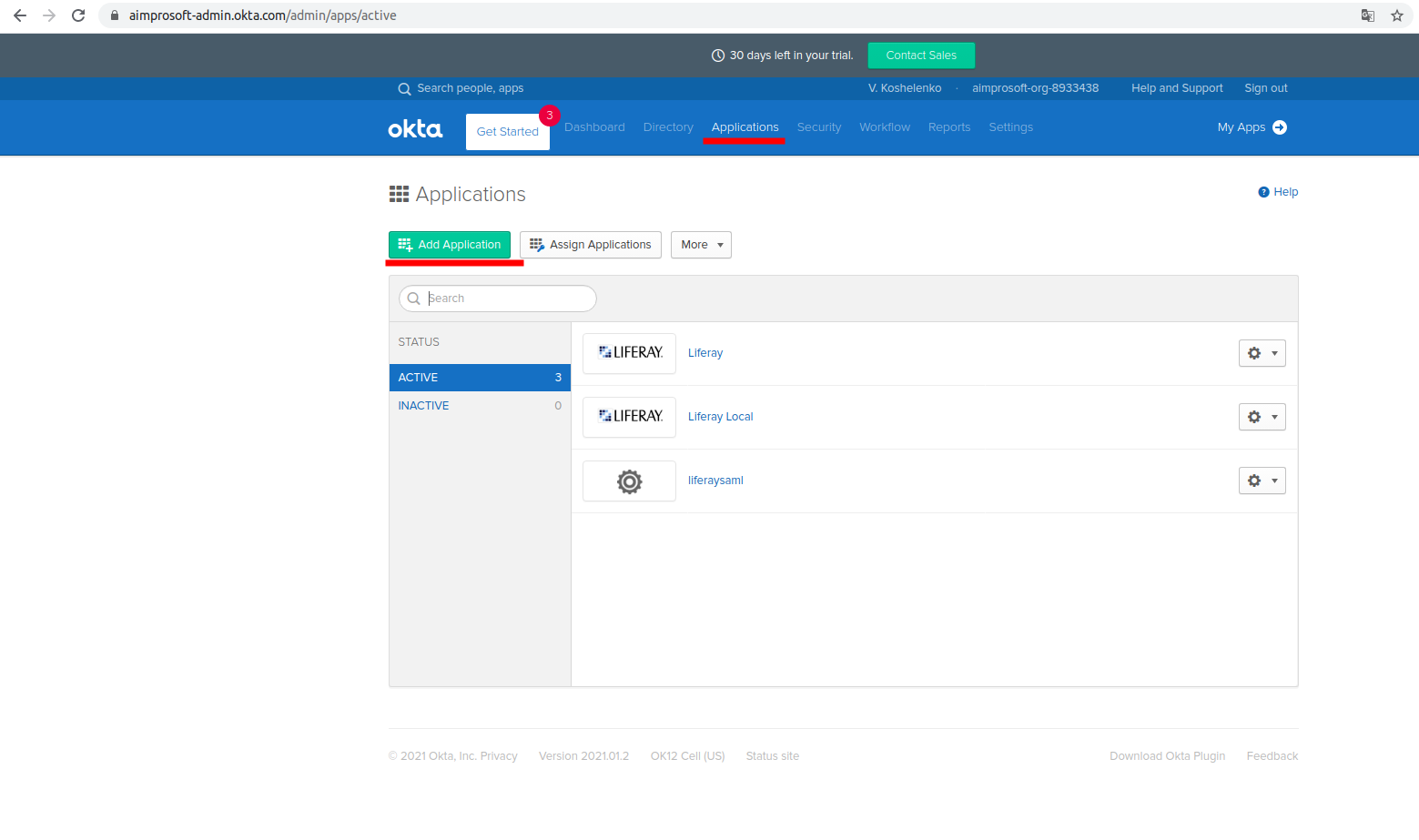The image size is (1419, 840).
Task: Click the OK12 Cell (US) footer link
Action: tap(687, 756)
